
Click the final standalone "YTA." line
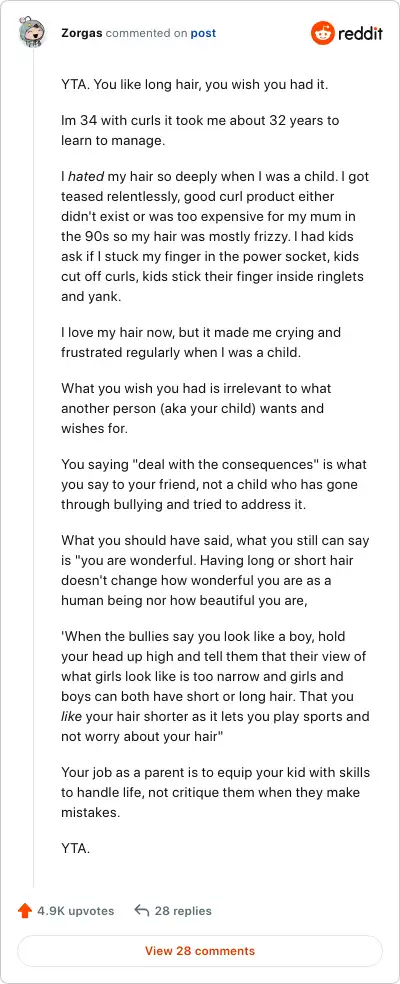pos(75,848)
